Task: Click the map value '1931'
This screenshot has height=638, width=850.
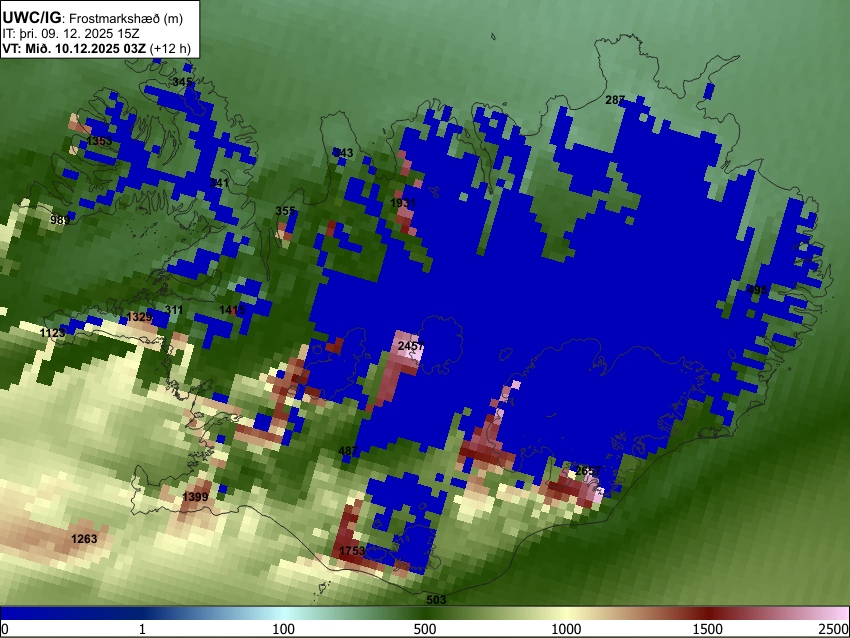Action: pos(403,203)
